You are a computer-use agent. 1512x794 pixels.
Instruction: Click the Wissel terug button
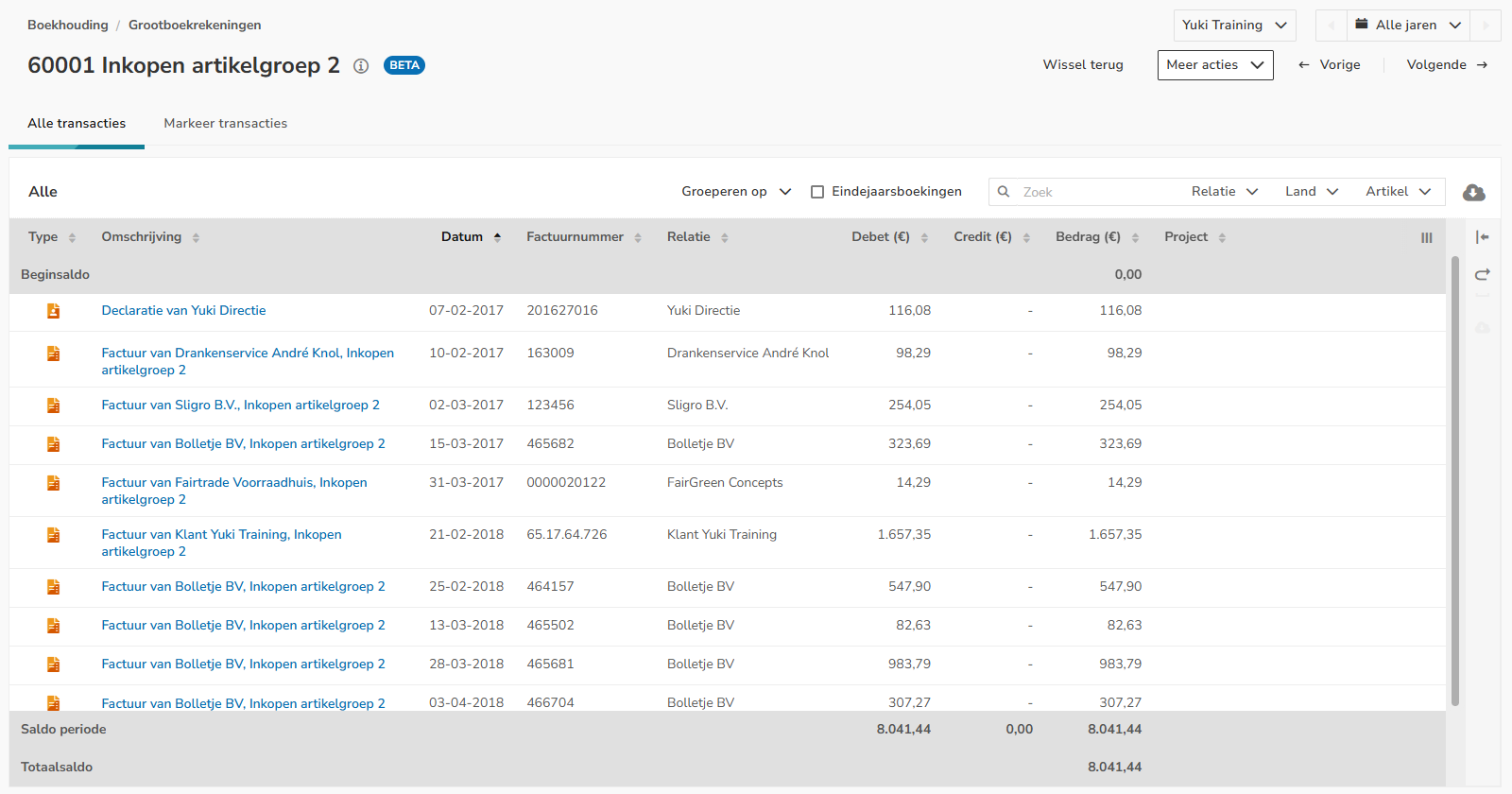pos(1083,65)
